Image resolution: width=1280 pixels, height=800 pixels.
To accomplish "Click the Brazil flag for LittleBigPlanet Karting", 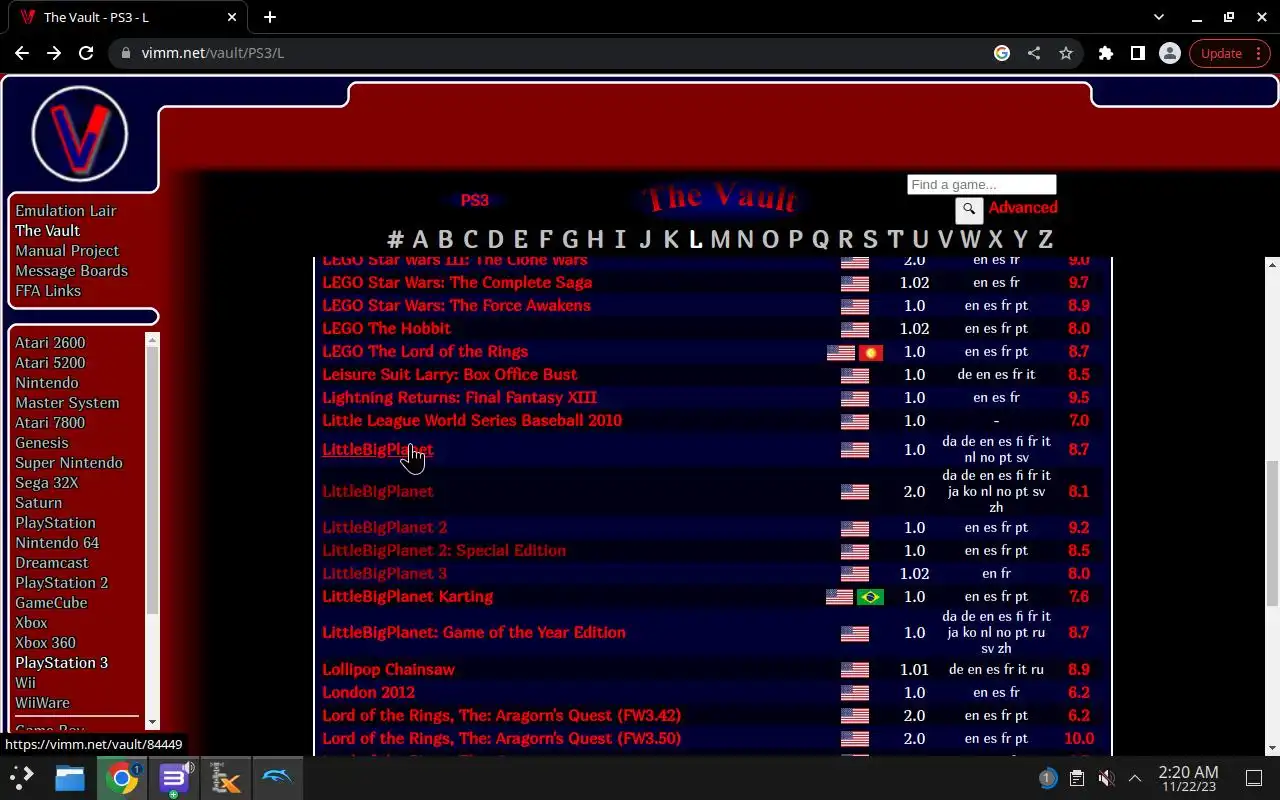I will [871, 597].
